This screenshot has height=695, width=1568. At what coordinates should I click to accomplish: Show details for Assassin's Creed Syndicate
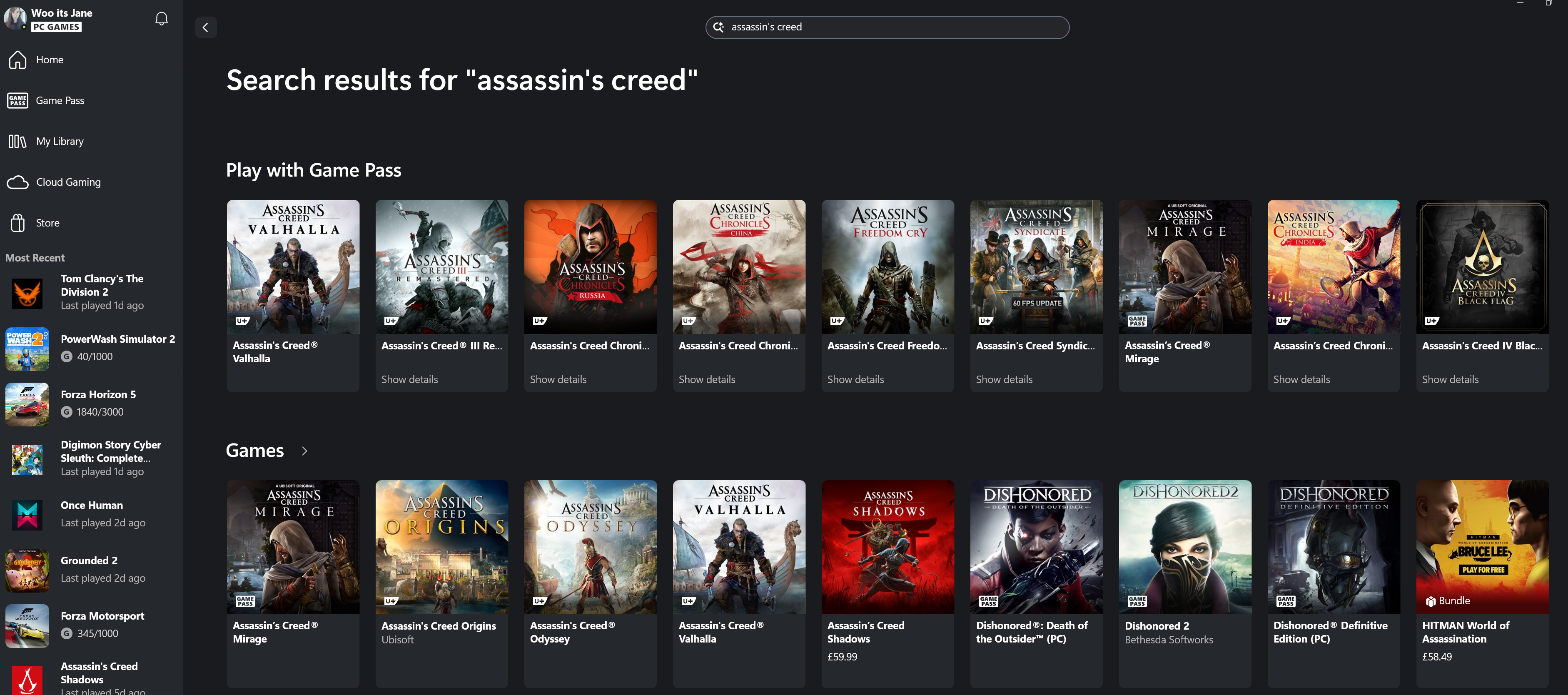coord(1004,379)
